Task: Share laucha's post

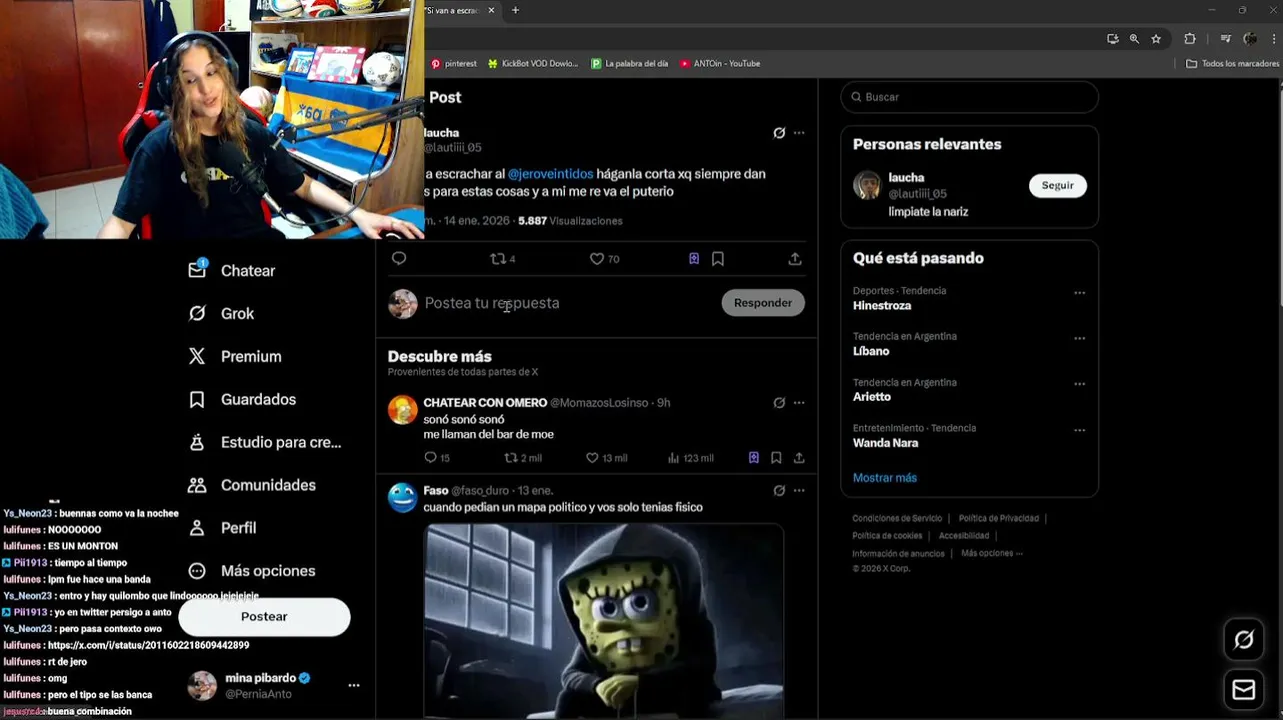Action: point(795,259)
